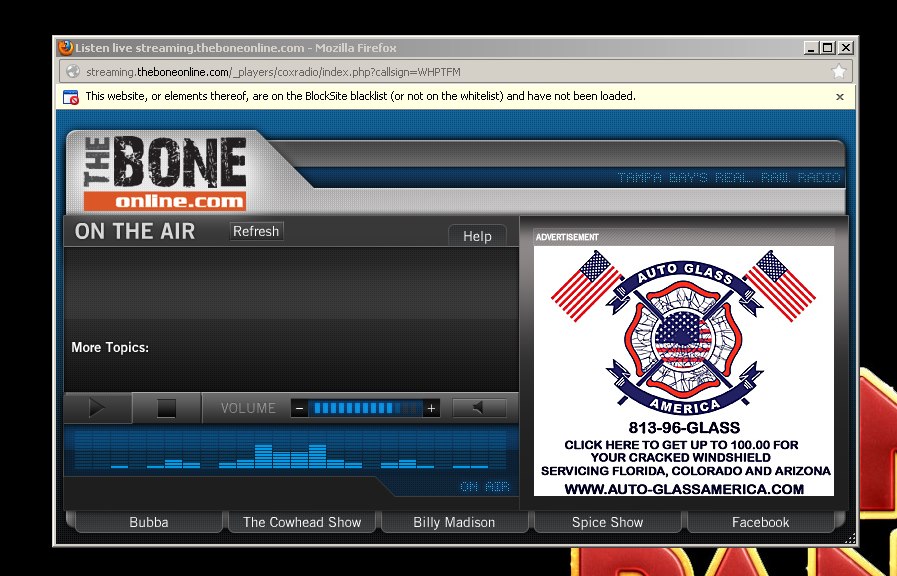The width and height of the screenshot is (897, 576).
Task: Click The Bone online.com logo
Action: coord(165,173)
